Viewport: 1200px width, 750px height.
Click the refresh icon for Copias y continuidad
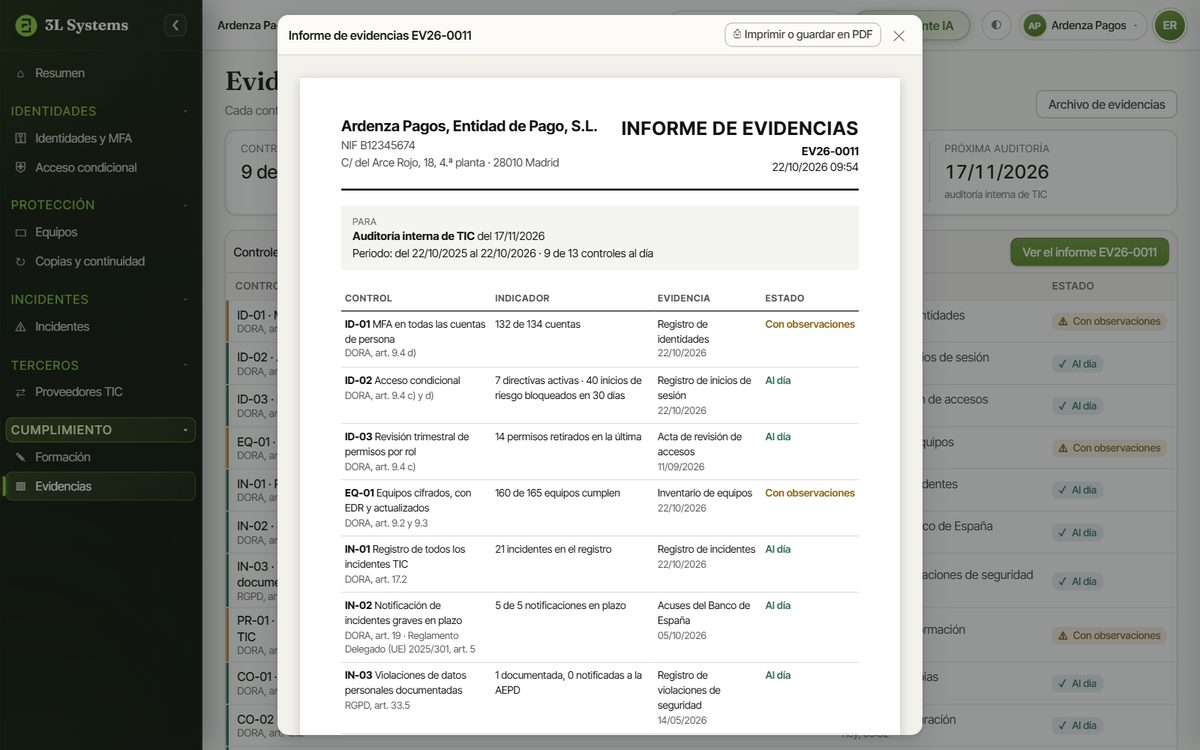tap(20, 261)
